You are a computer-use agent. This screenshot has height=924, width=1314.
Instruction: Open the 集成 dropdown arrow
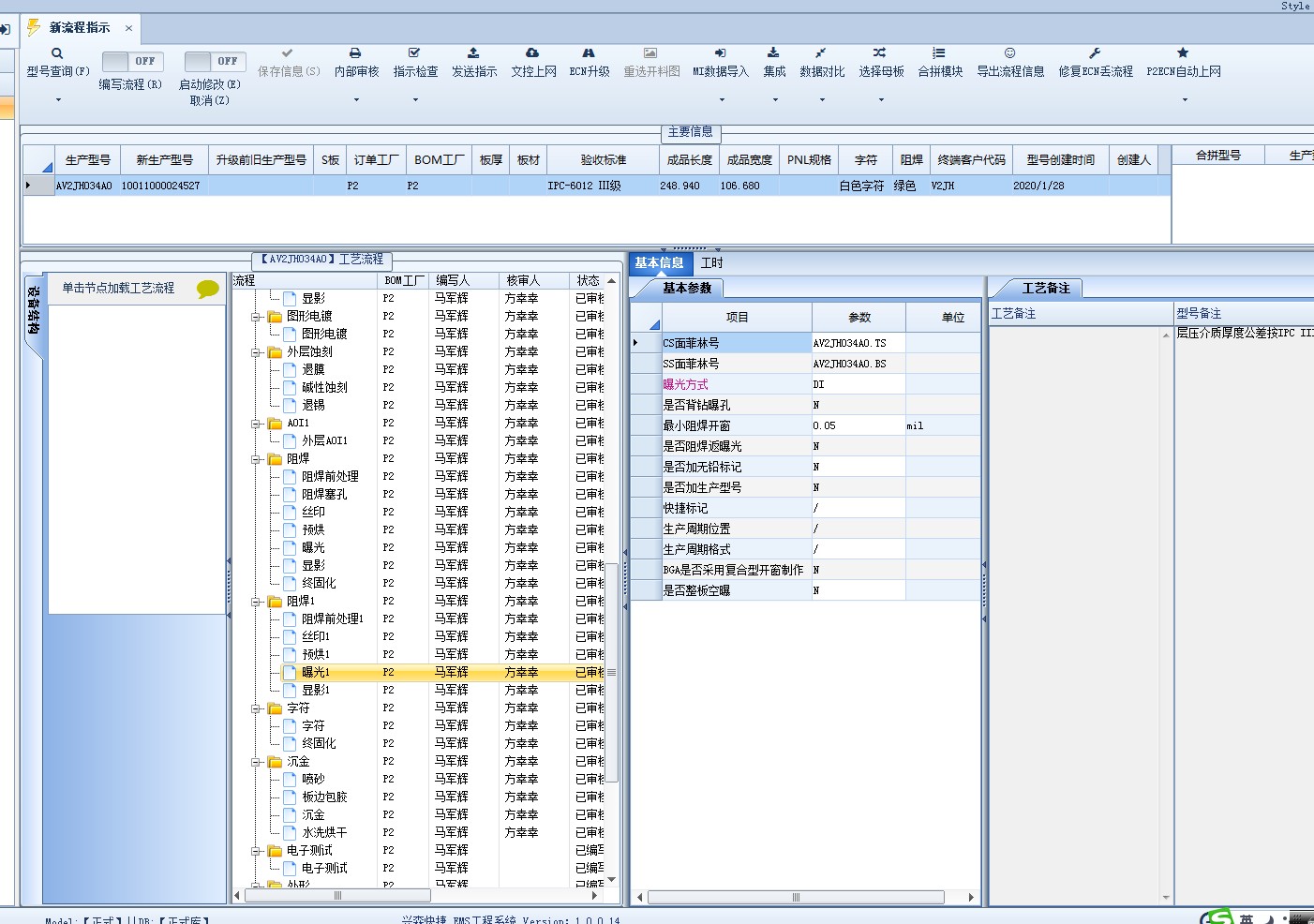point(775,99)
